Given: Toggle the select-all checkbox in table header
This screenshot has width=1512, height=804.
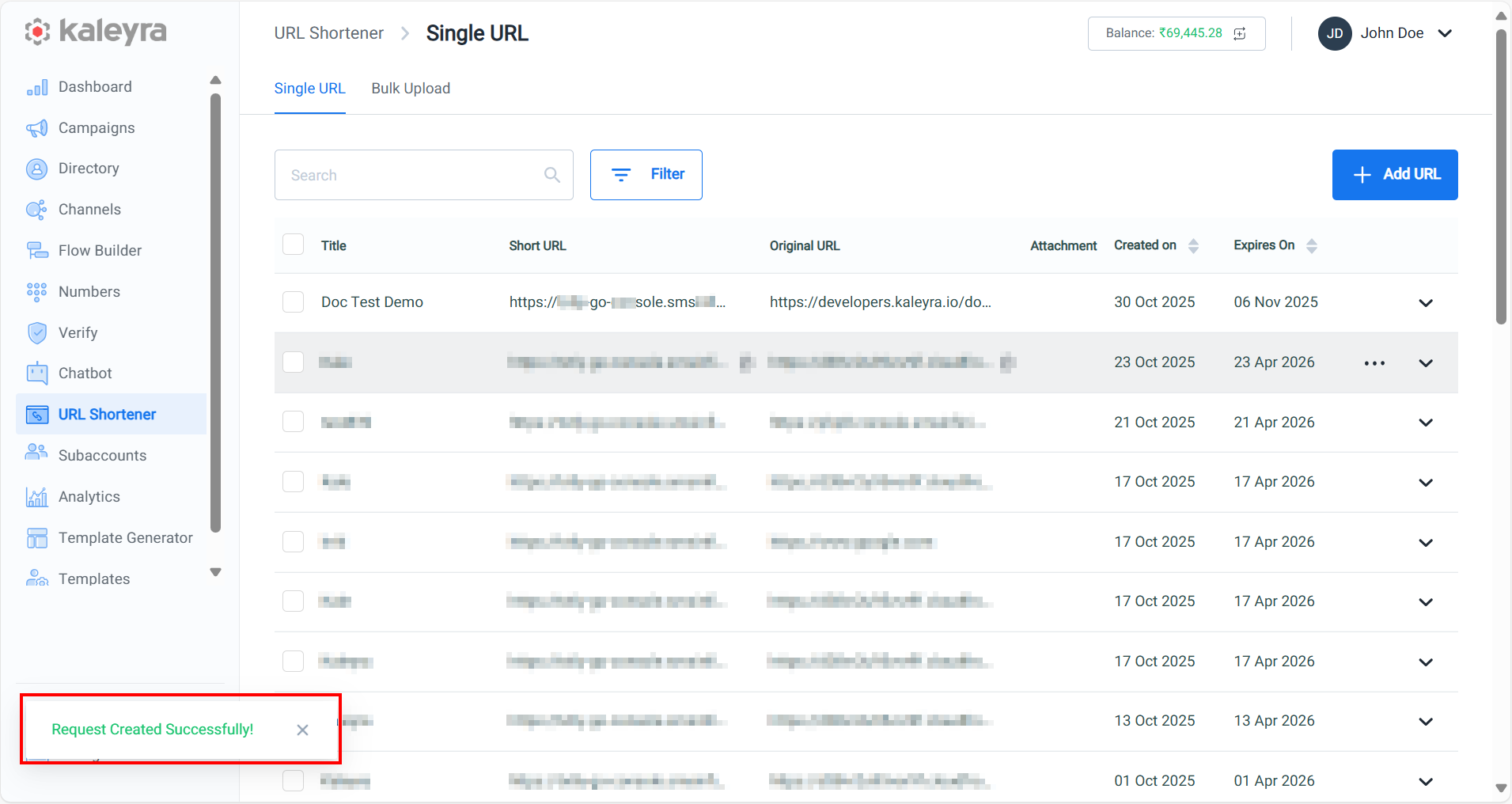Looking at the screenshot, I should (x=294, y=245).
